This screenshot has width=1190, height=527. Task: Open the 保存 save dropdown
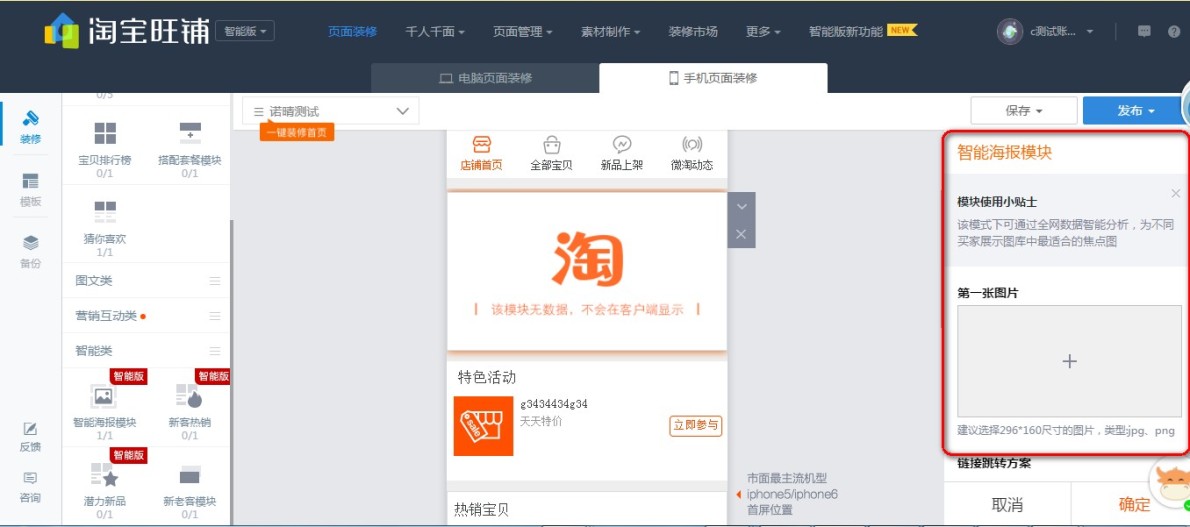point(1023,111)
